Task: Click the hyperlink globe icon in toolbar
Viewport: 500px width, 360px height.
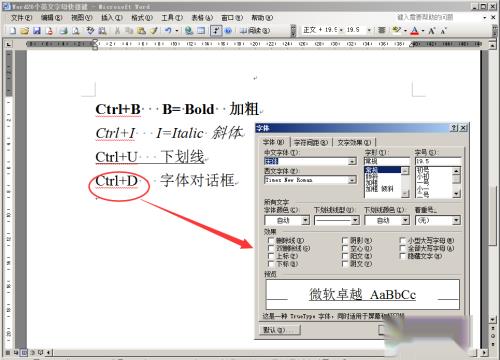Action: (189, 31)
